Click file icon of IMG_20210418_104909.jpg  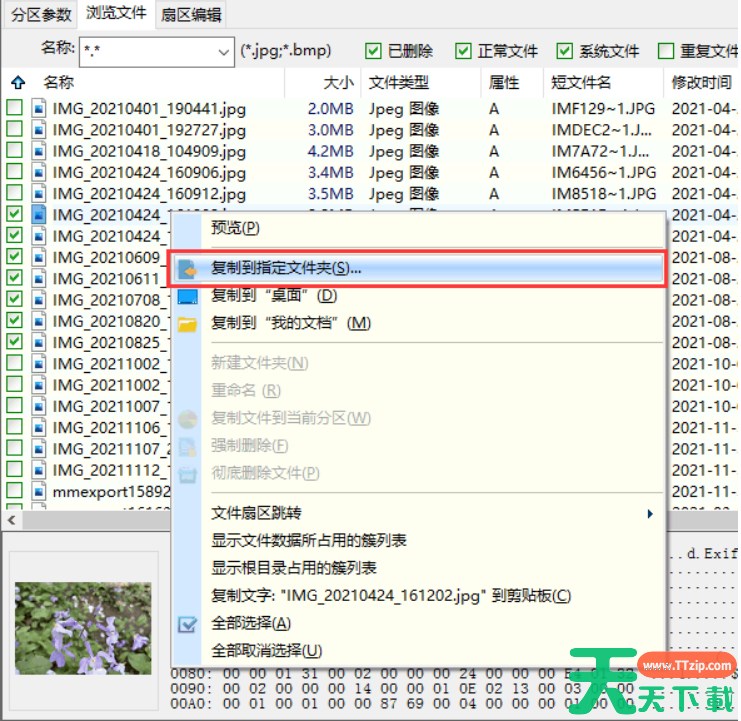point(39,151)
